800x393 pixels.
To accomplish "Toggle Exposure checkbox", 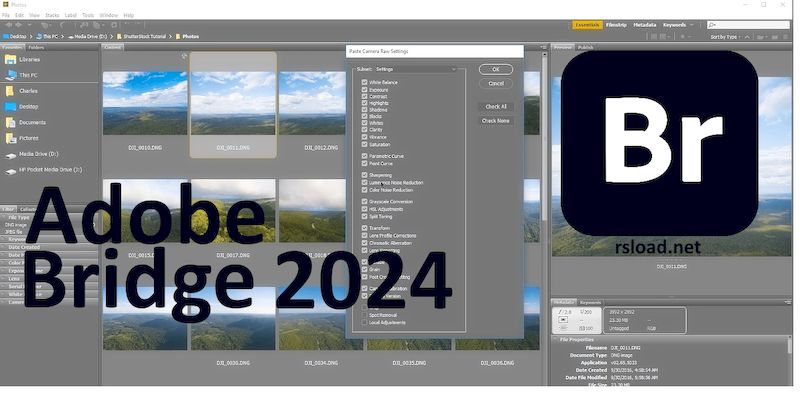I will coord(364,89).
